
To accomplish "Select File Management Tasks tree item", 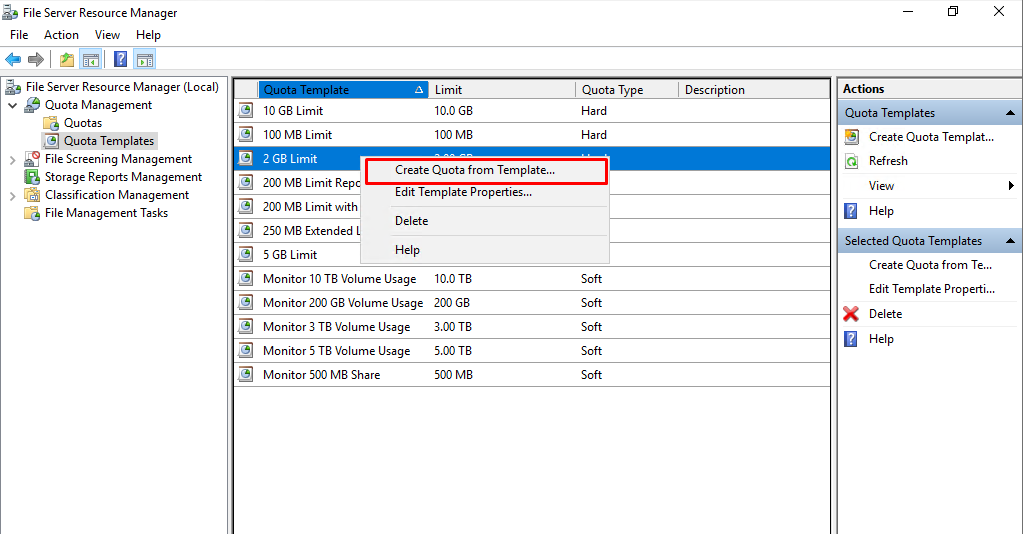I will pyautogui.click(x=106, y=213).
